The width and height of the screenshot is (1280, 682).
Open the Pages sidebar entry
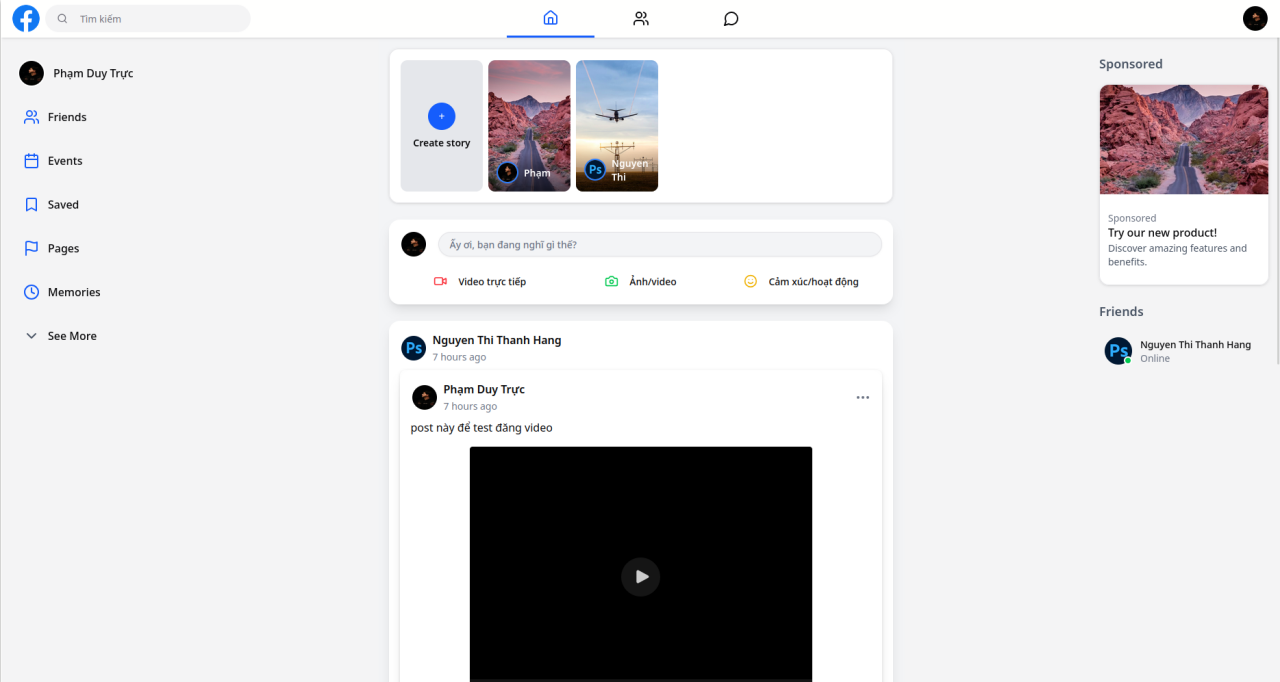click(x=64, y=248)
